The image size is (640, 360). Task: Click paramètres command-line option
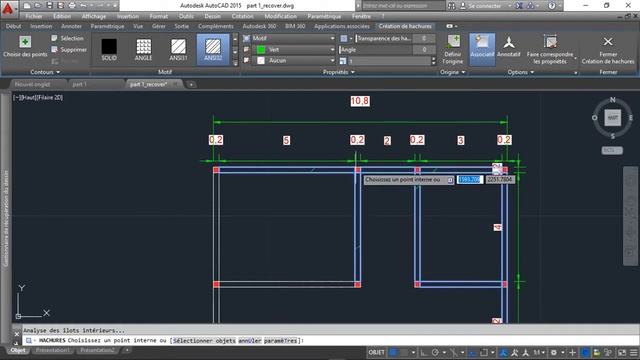280,340
